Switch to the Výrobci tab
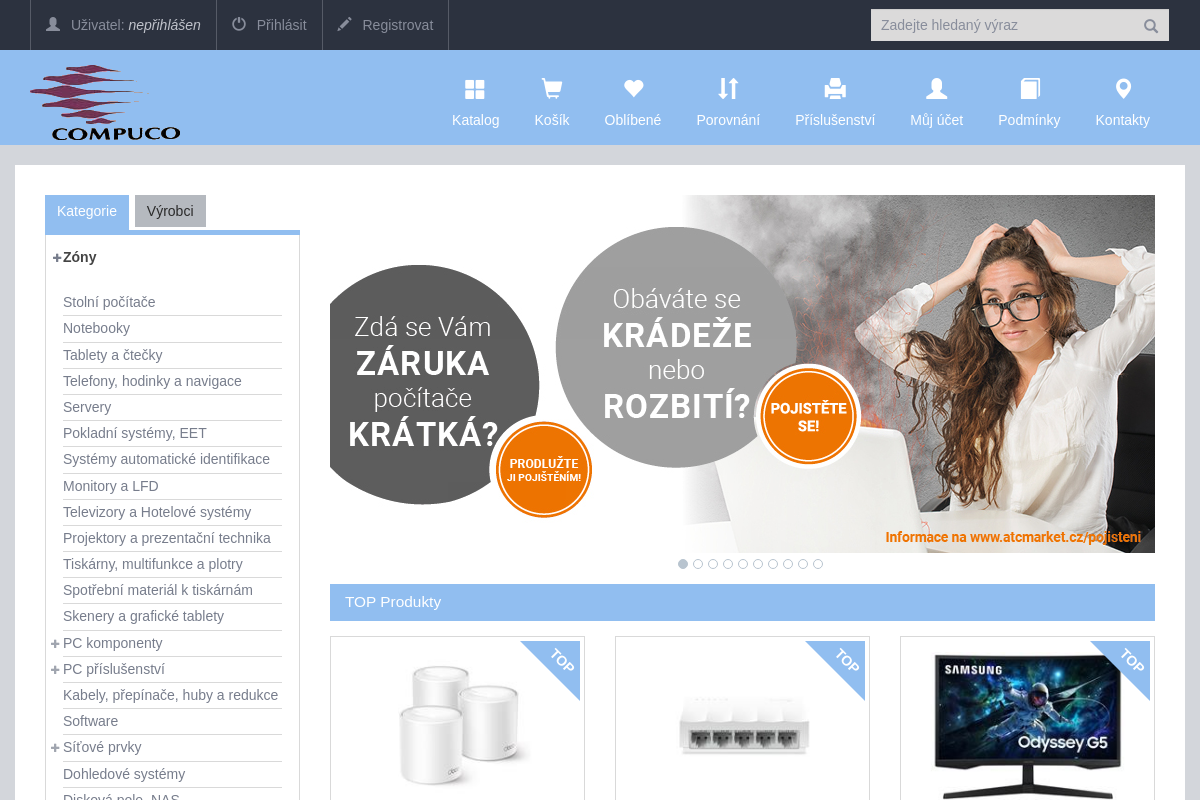 pos(170,211)
